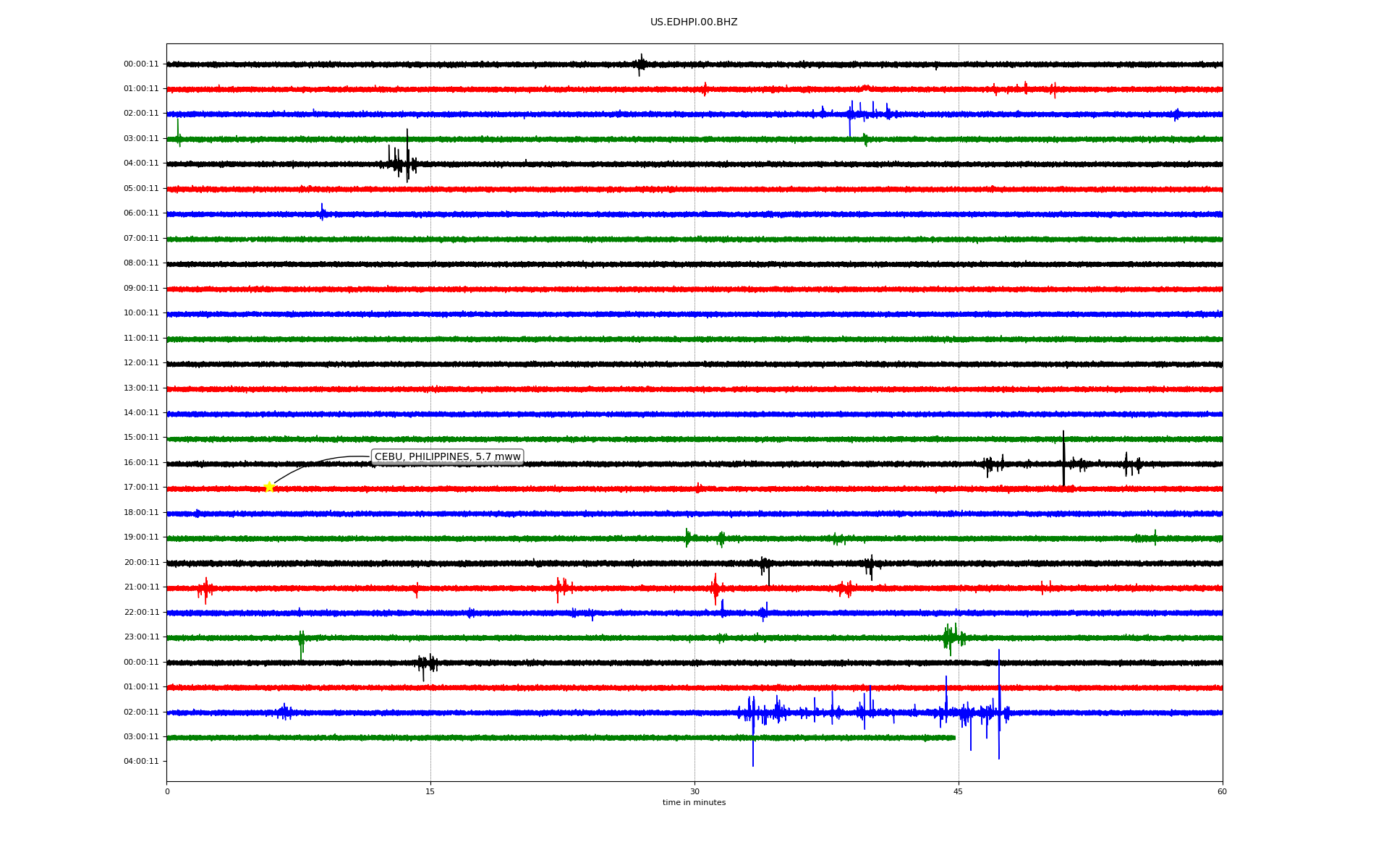Click the yellow star earthquake marker

tap(269, 487)
